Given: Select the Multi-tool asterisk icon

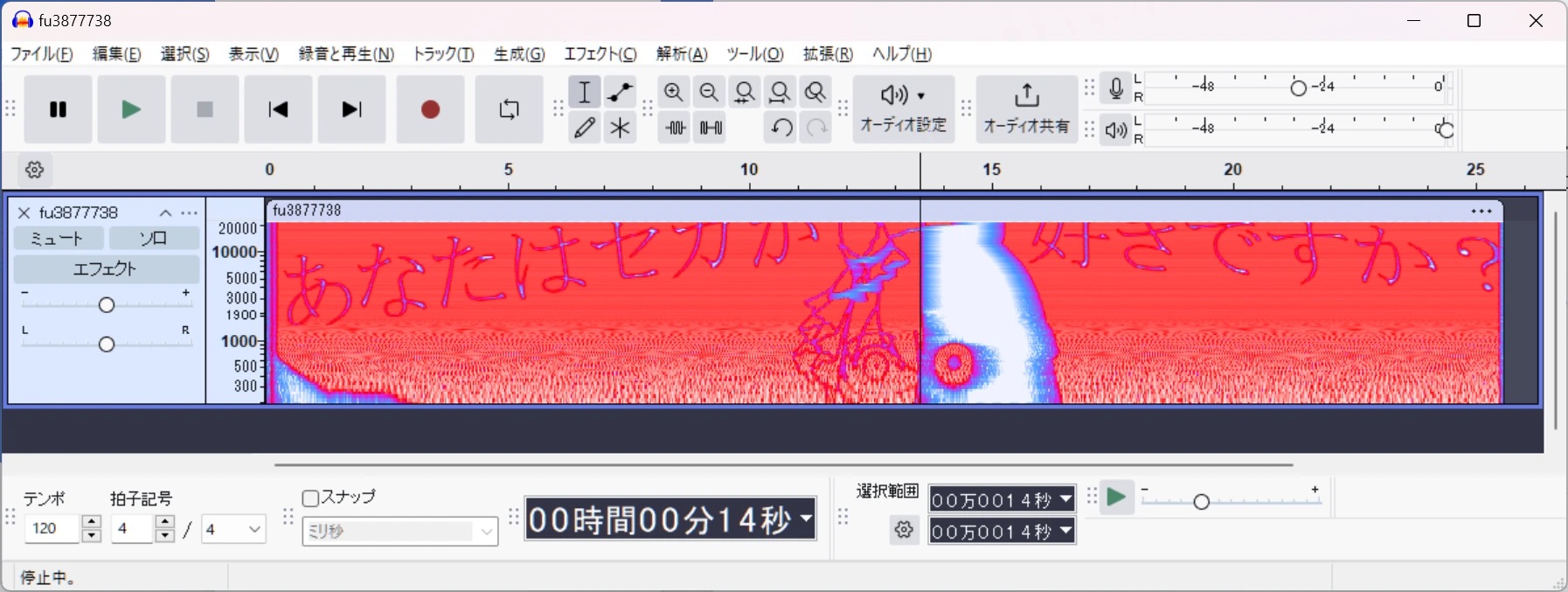Looking at the screenshot, I should (x=620, y=128).
